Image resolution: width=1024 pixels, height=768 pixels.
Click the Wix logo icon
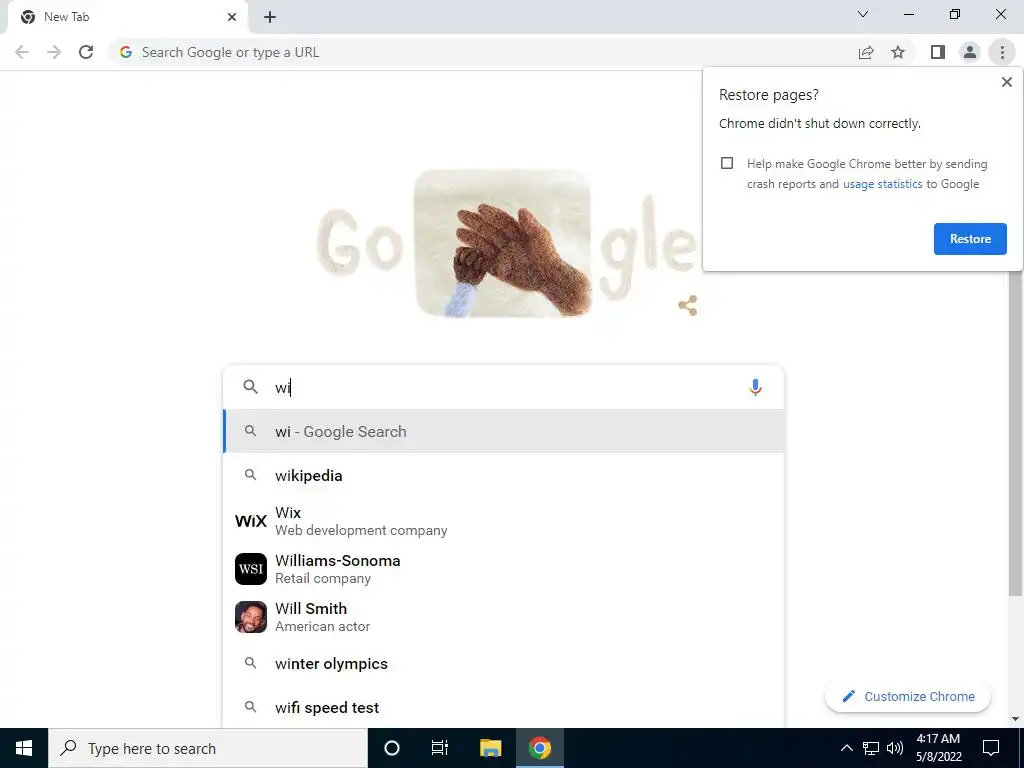point(251,521)
